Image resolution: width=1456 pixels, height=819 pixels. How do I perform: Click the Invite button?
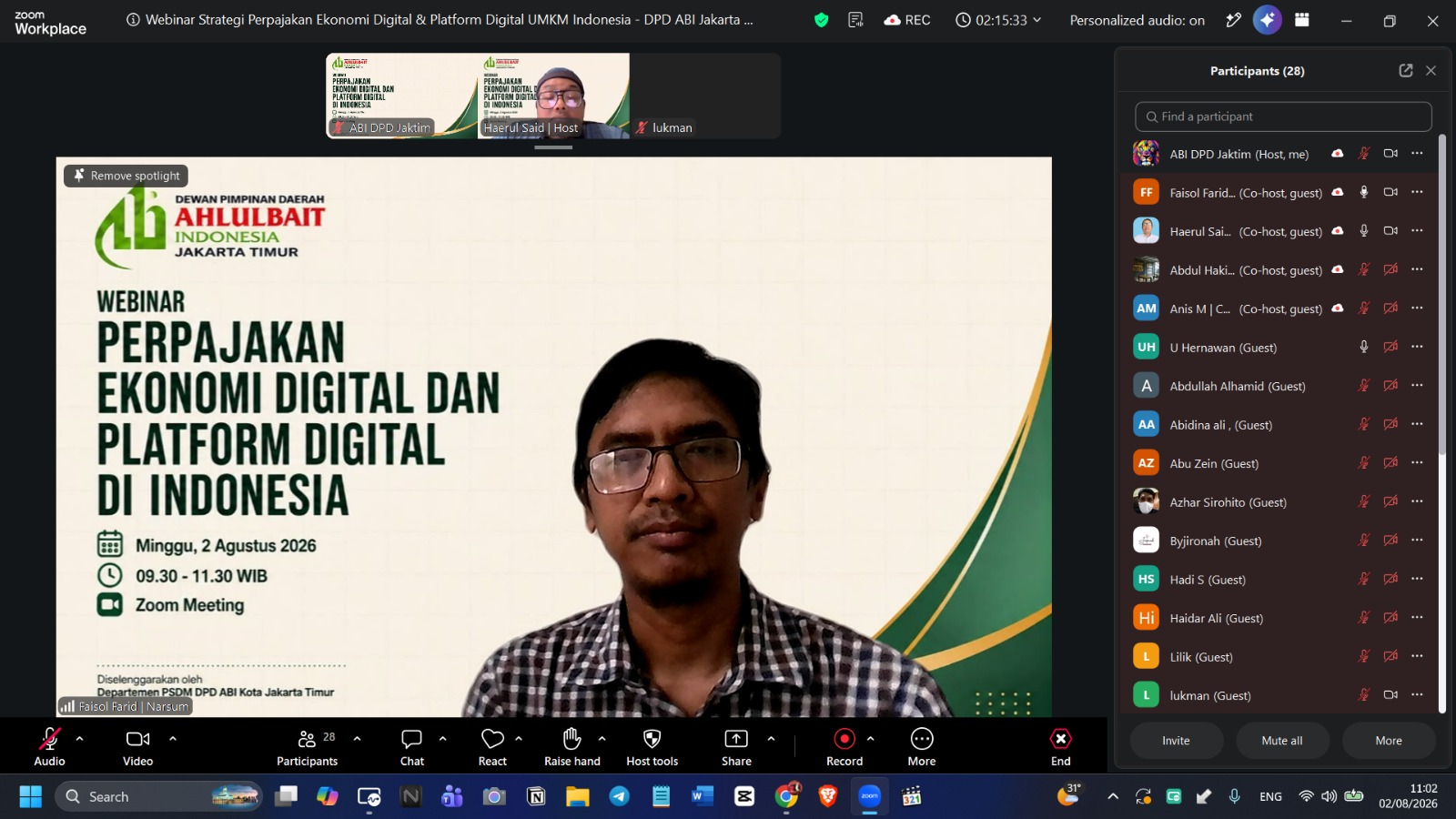point(1176,741)
